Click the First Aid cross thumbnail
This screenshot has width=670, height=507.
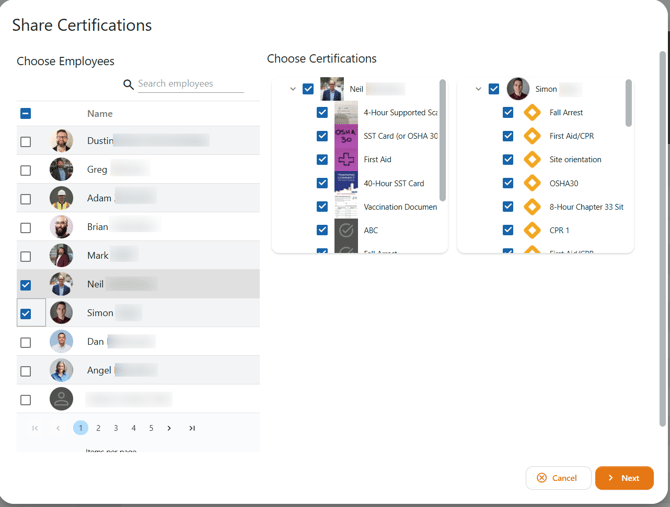click(346, 159)
